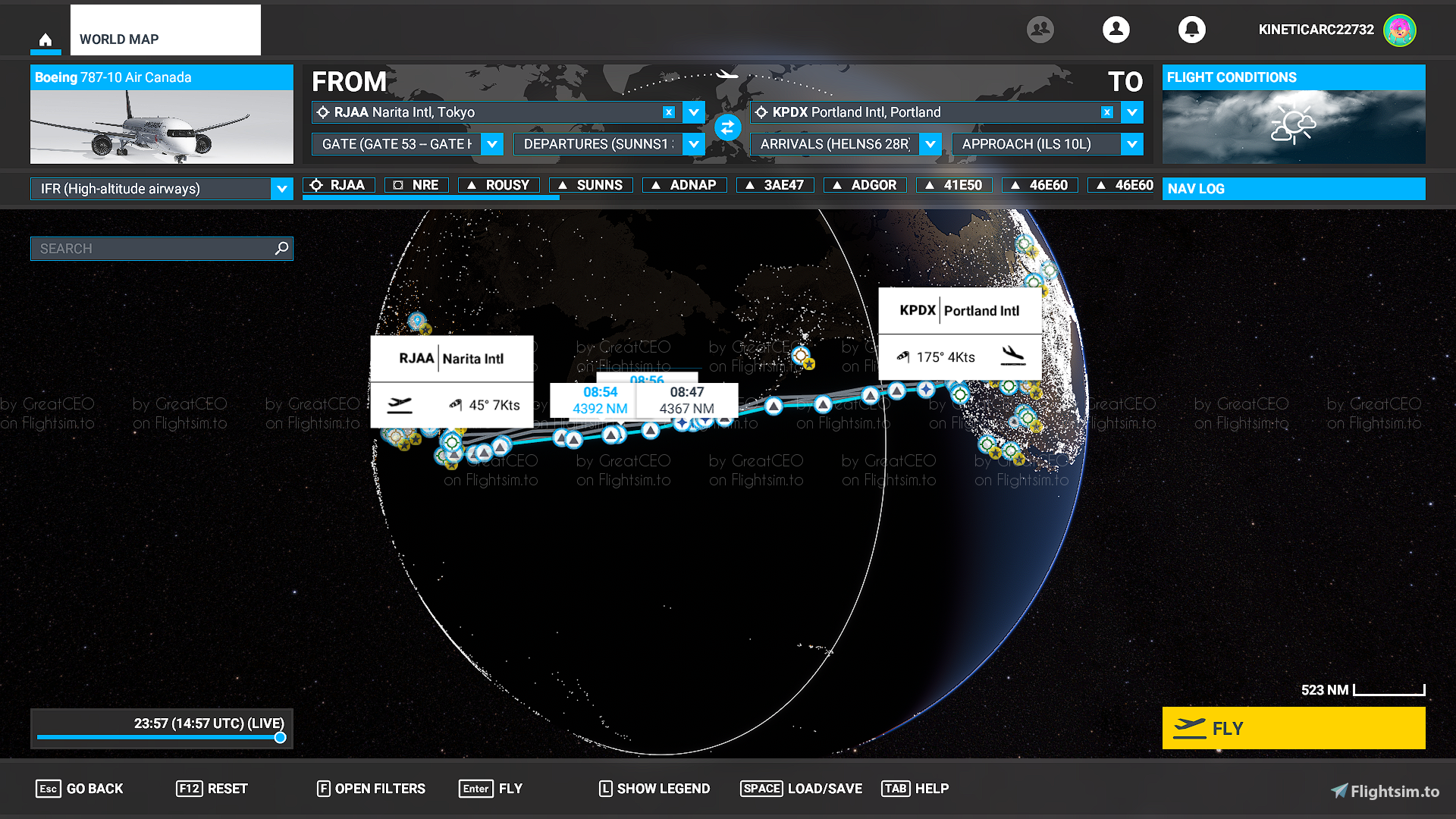1456x819 pixels.
Task: Open the notifications bell icon
Action: pos(1192,30)
